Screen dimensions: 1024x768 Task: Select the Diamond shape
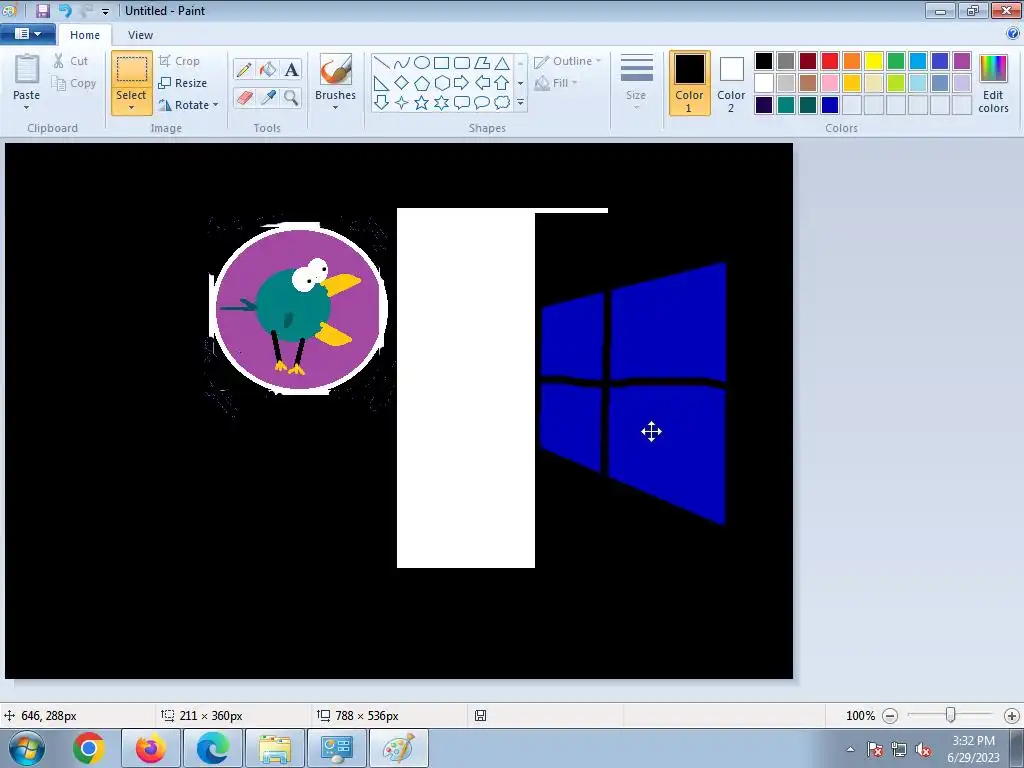tap(402, 83)
